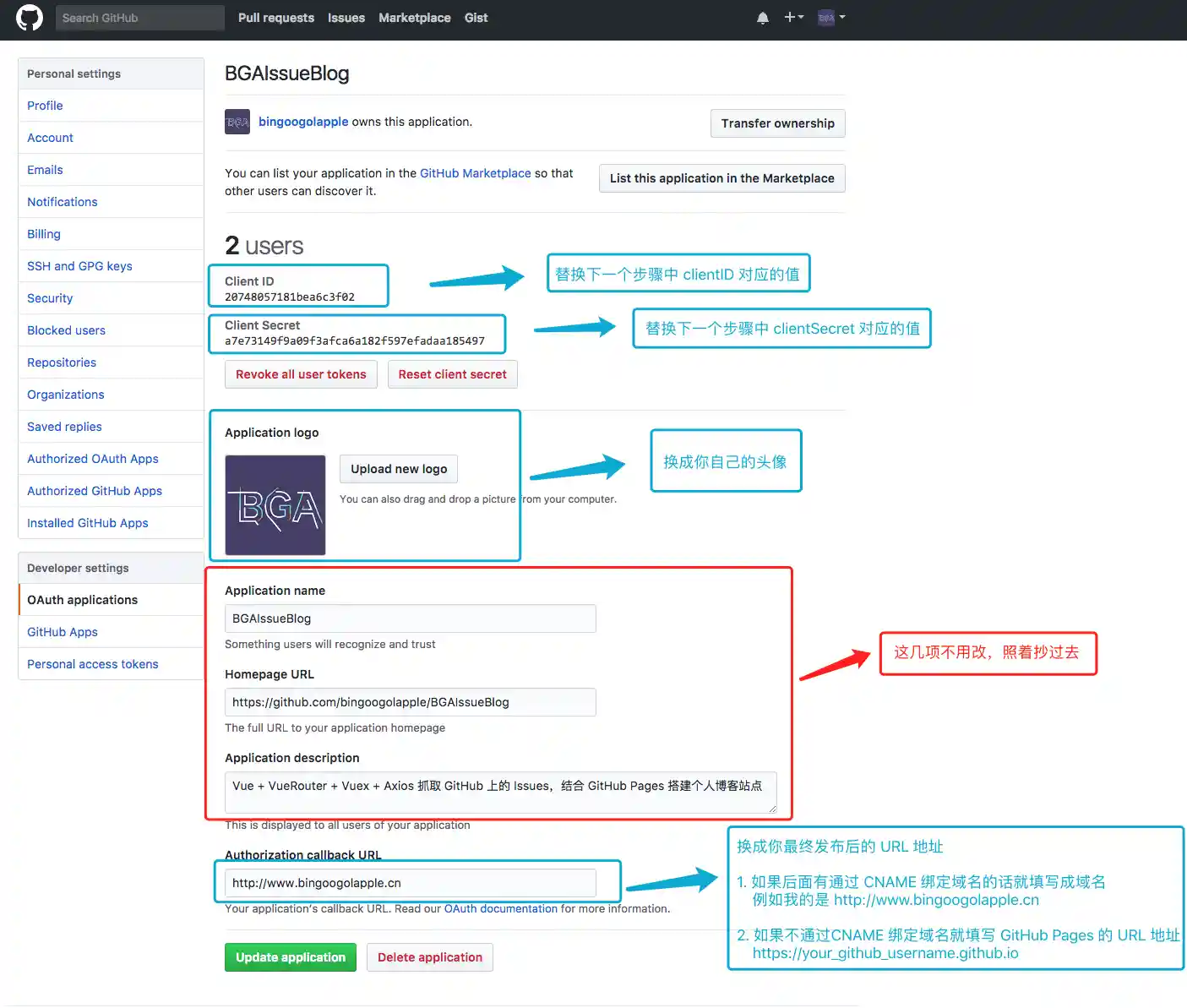Click the small BGA owner avatar
The width and height of the screenshot is (1187, 1008).
pos(237,122)
